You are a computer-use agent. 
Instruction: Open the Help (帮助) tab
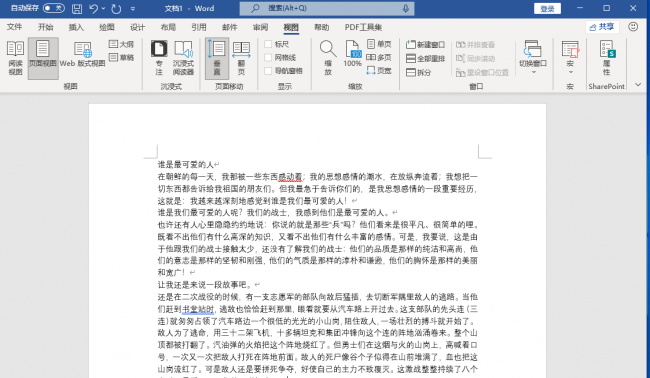coord(321,27)
